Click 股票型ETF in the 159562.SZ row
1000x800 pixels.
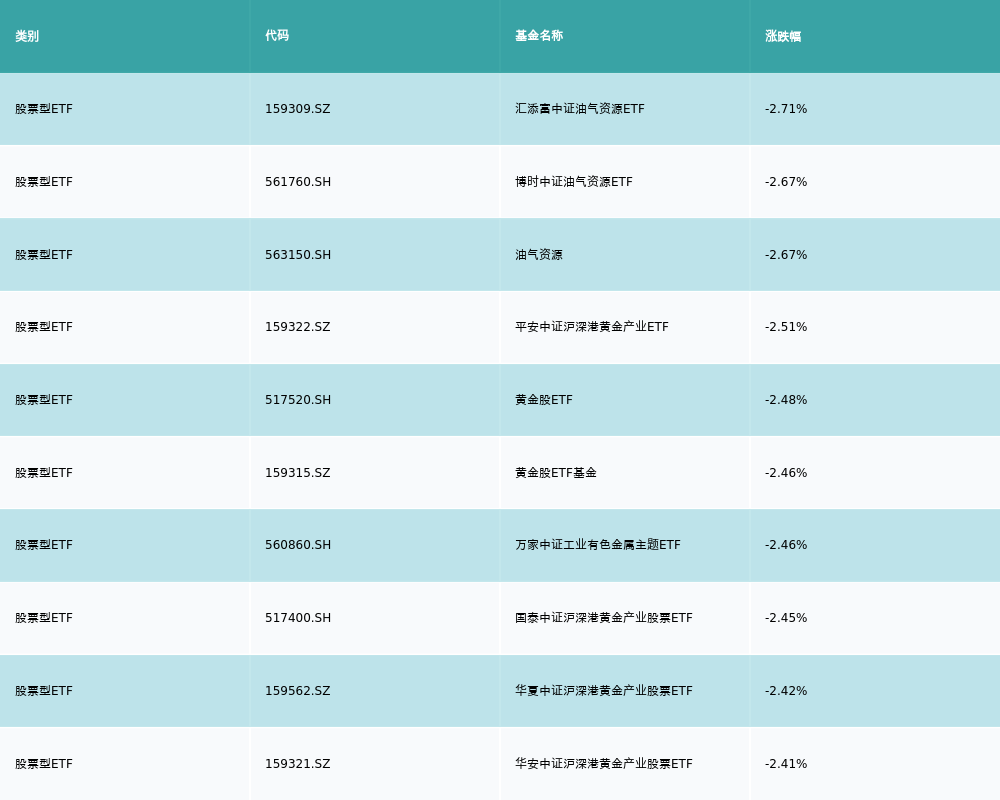tap(44, 691)
